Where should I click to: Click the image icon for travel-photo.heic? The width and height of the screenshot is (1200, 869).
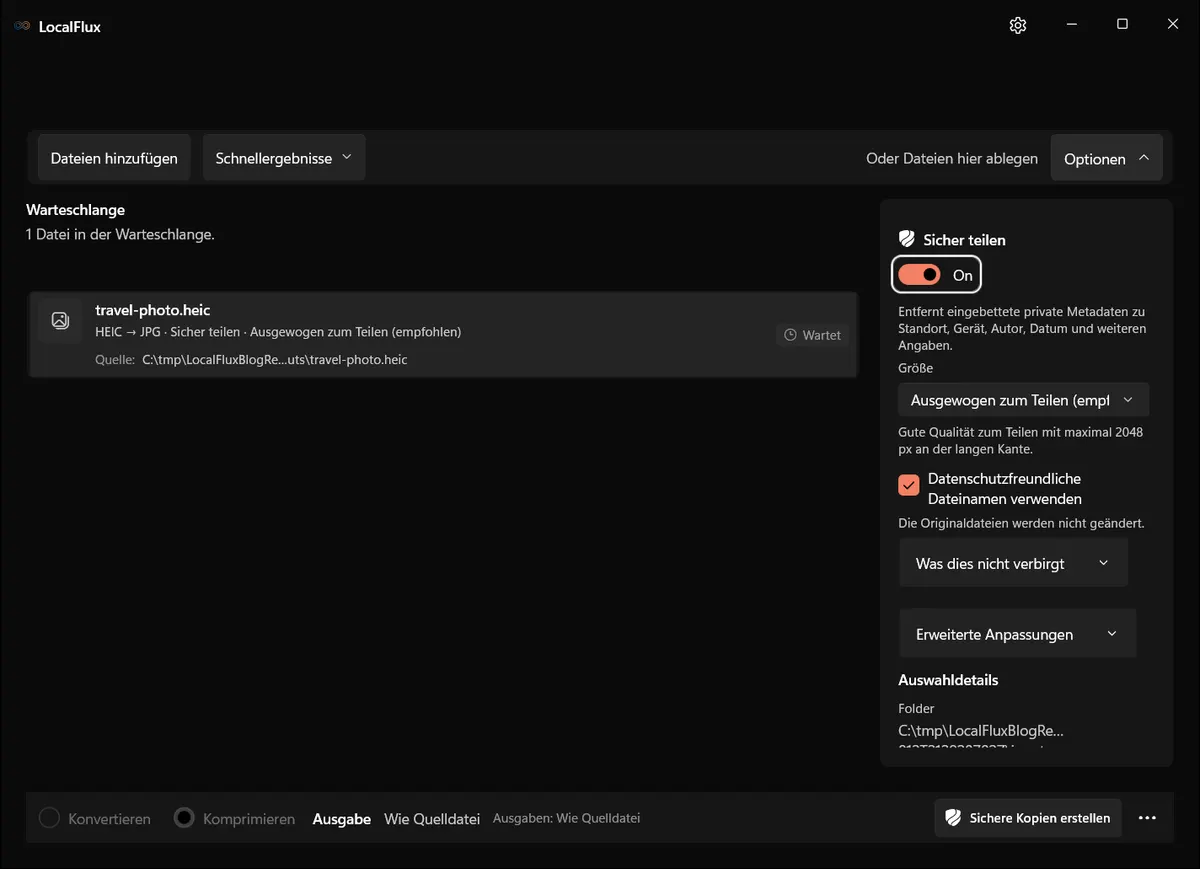[60, 320]
